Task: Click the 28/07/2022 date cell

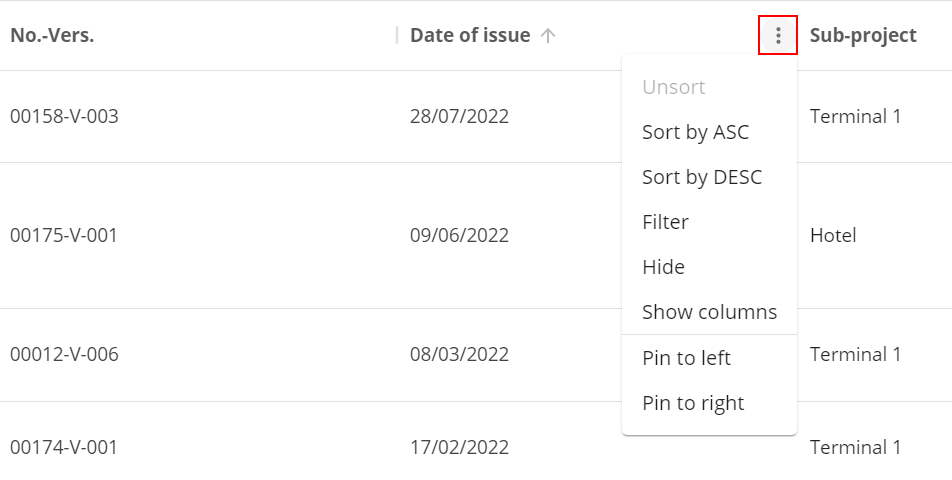Action: pyautogui.click(x=459, y=117)
